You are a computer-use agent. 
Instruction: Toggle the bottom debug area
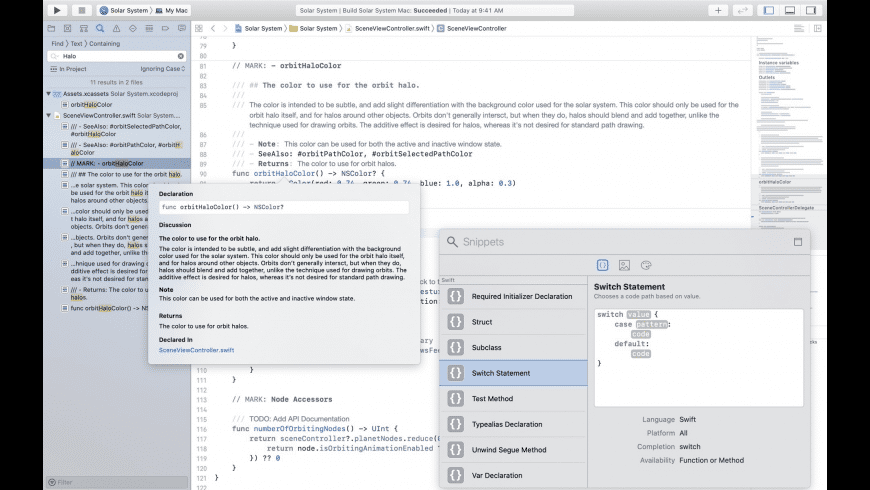pyautogui.click(x=790, y=10)
